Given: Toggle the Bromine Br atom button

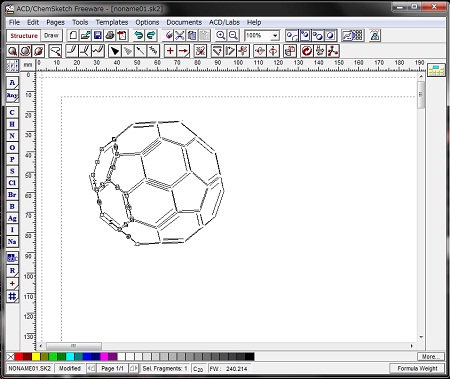Looking at the screenshot, I should [12, 194].
